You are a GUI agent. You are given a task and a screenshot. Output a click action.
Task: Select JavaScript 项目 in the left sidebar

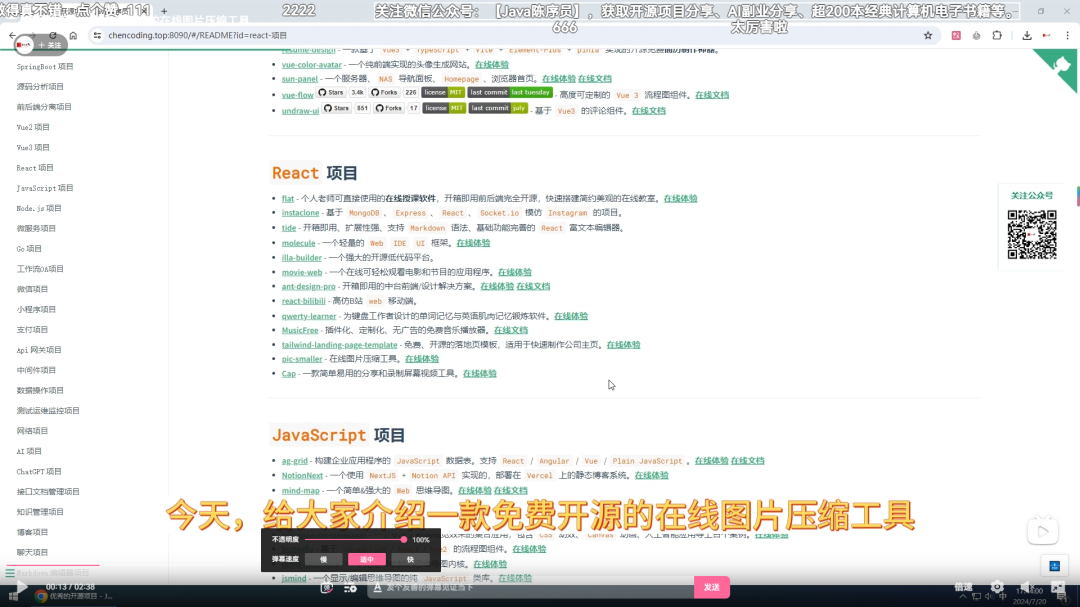click(45, 187)
